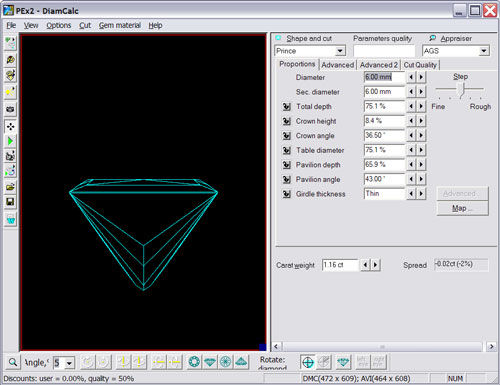Image resolution: width=500 pixels, height=385 pixels.
Task: Toggle the lock icon beside Pavilion depth
Action: (x=286, y=165)
